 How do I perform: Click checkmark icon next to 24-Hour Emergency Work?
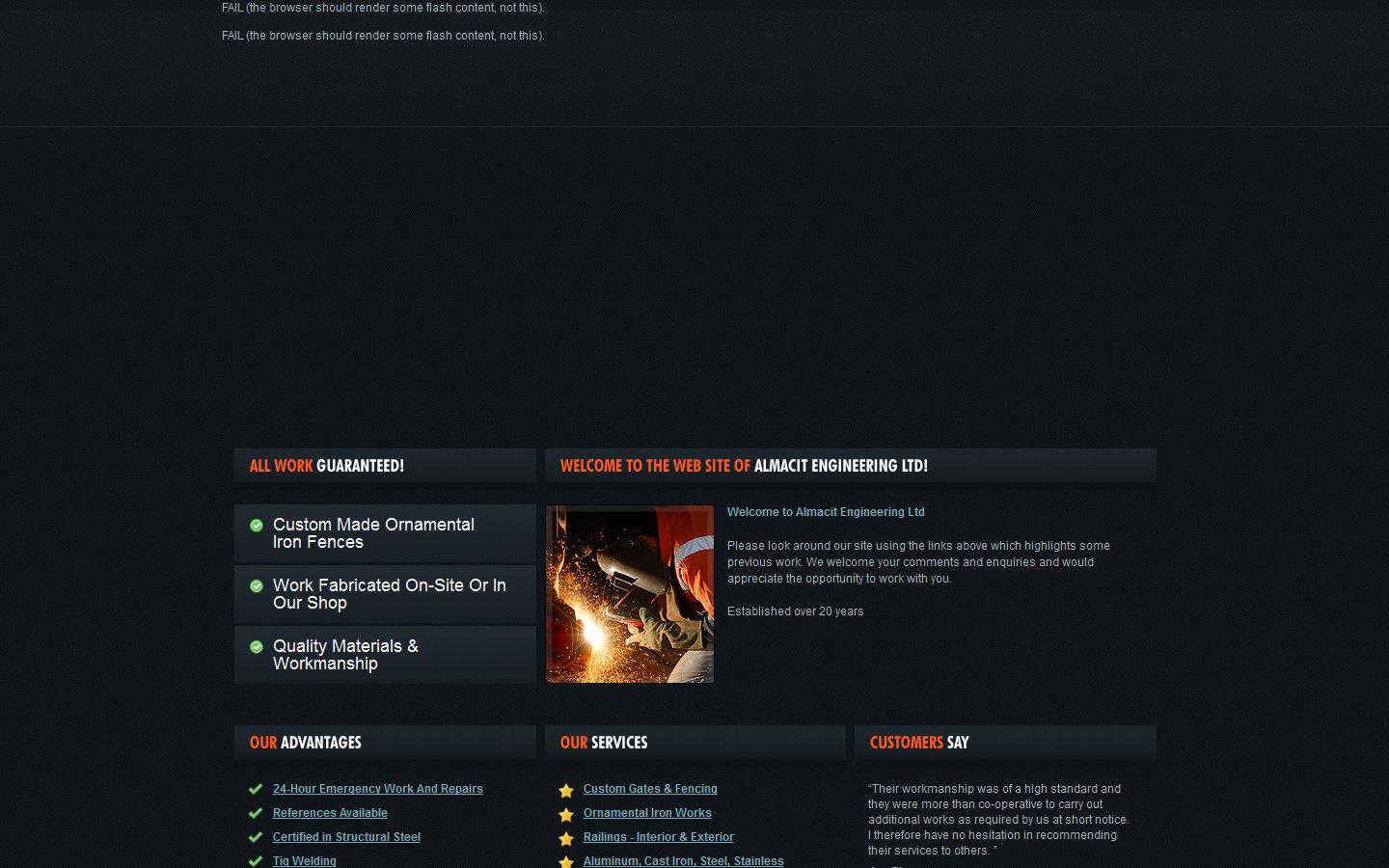pos(256,789)
